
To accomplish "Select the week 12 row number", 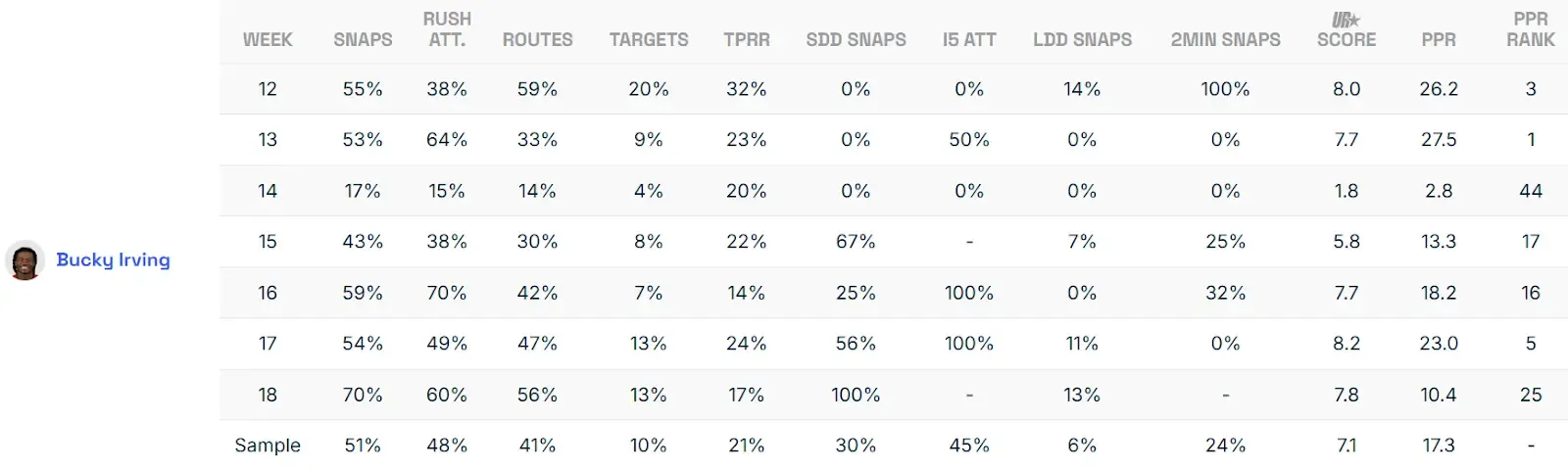I will point(268,89).
